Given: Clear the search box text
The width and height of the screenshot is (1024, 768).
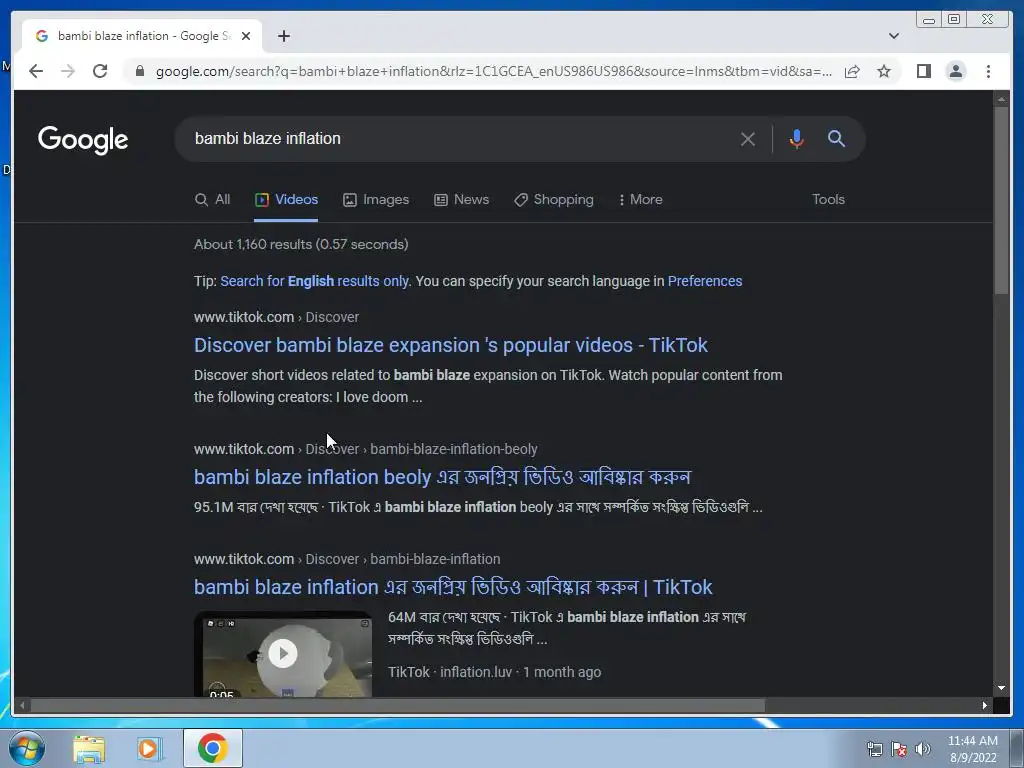Looking at the screenshot, I should 748,138.
